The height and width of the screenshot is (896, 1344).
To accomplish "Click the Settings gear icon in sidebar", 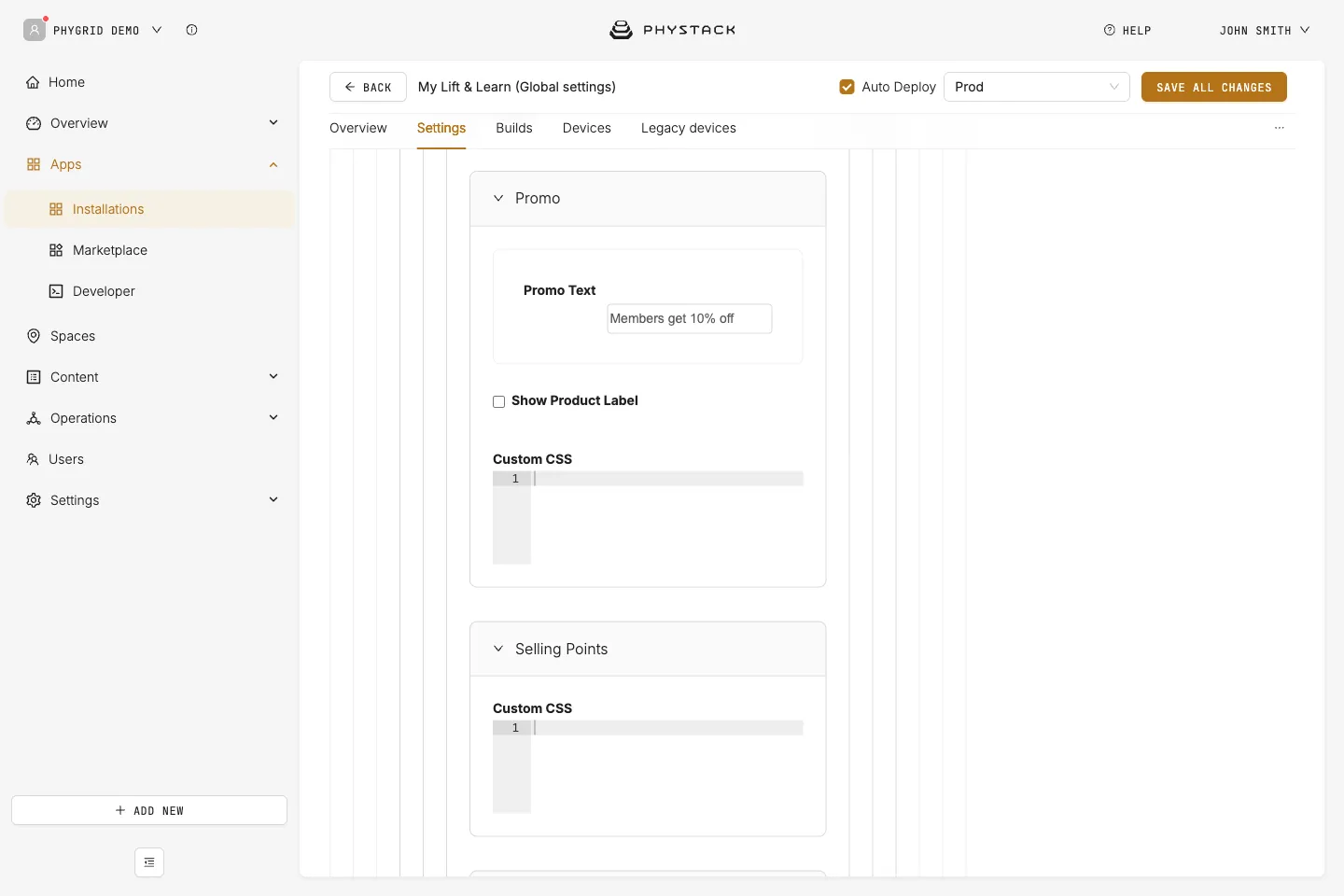I will click(34, 500).
